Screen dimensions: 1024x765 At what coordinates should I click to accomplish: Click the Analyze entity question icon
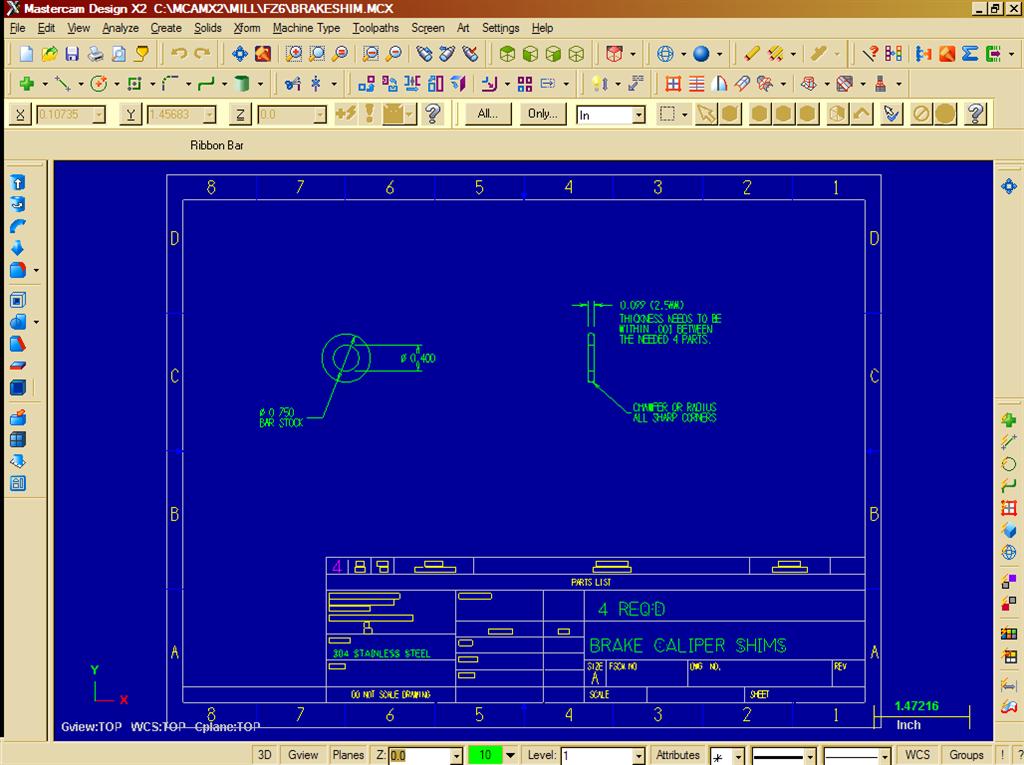870,54
